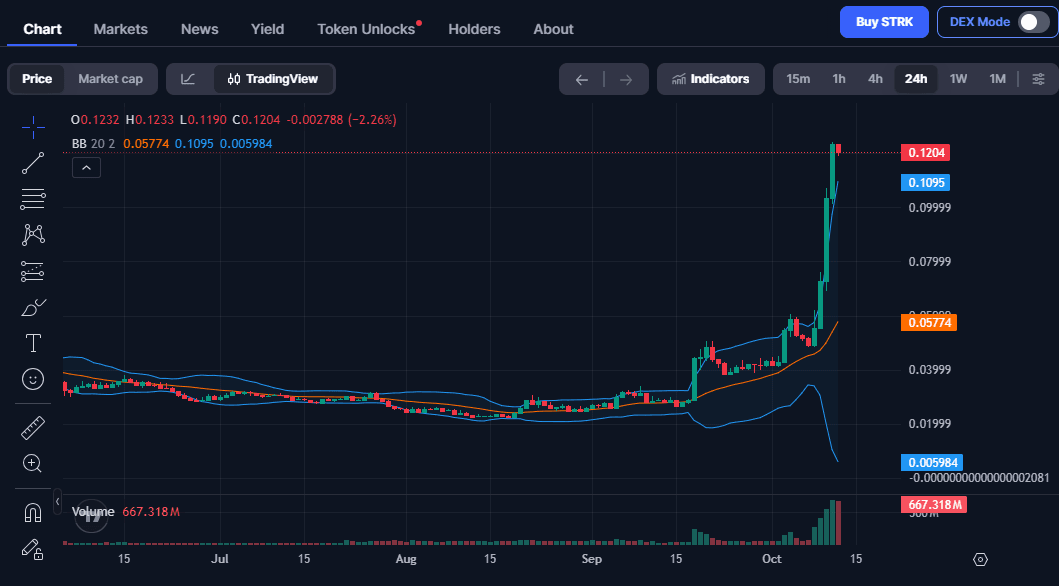
Task: Select the 1W timeframe
Action: click(x=958, y=79)
